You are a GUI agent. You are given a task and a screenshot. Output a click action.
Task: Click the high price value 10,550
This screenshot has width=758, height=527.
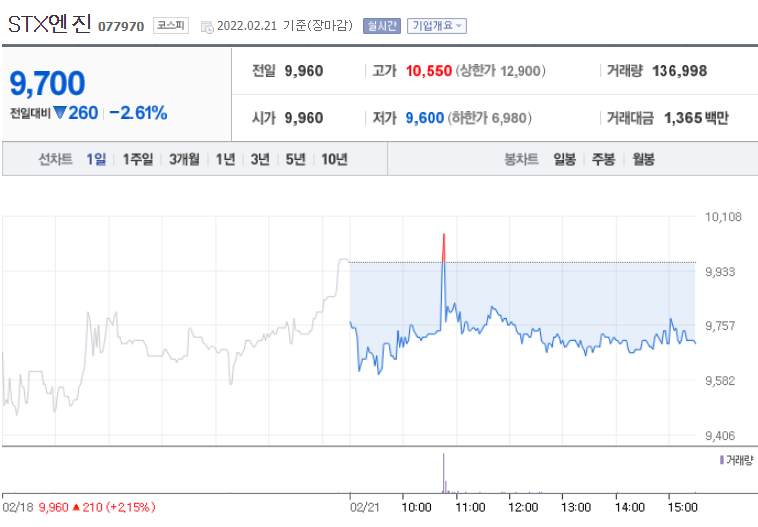pos(429,71)
